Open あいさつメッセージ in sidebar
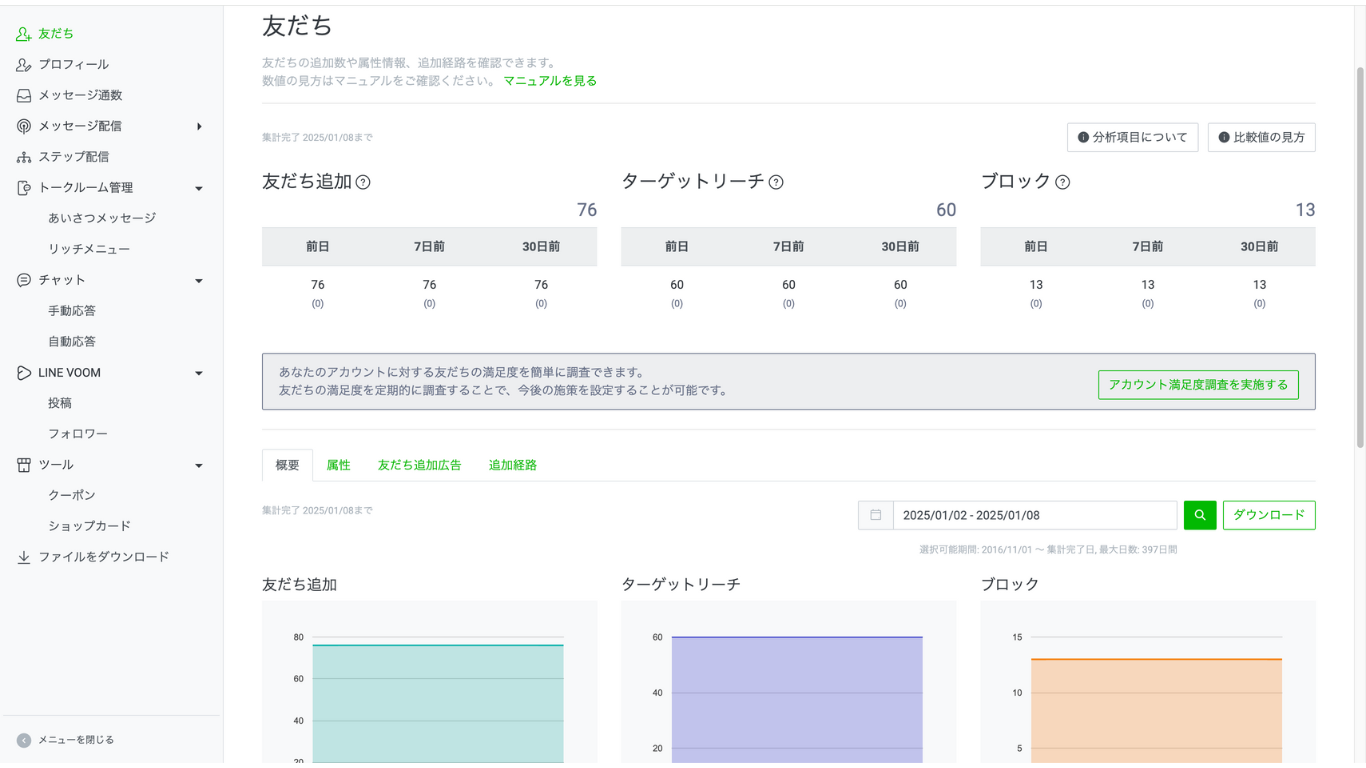This screenshot has height=768, width=1366. (102, 218)
